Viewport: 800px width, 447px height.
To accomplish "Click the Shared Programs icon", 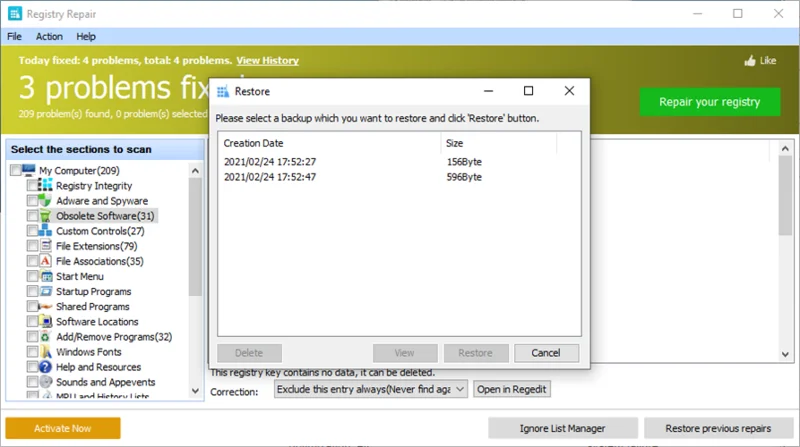I will pyautogui.click(x=45, y=306).
